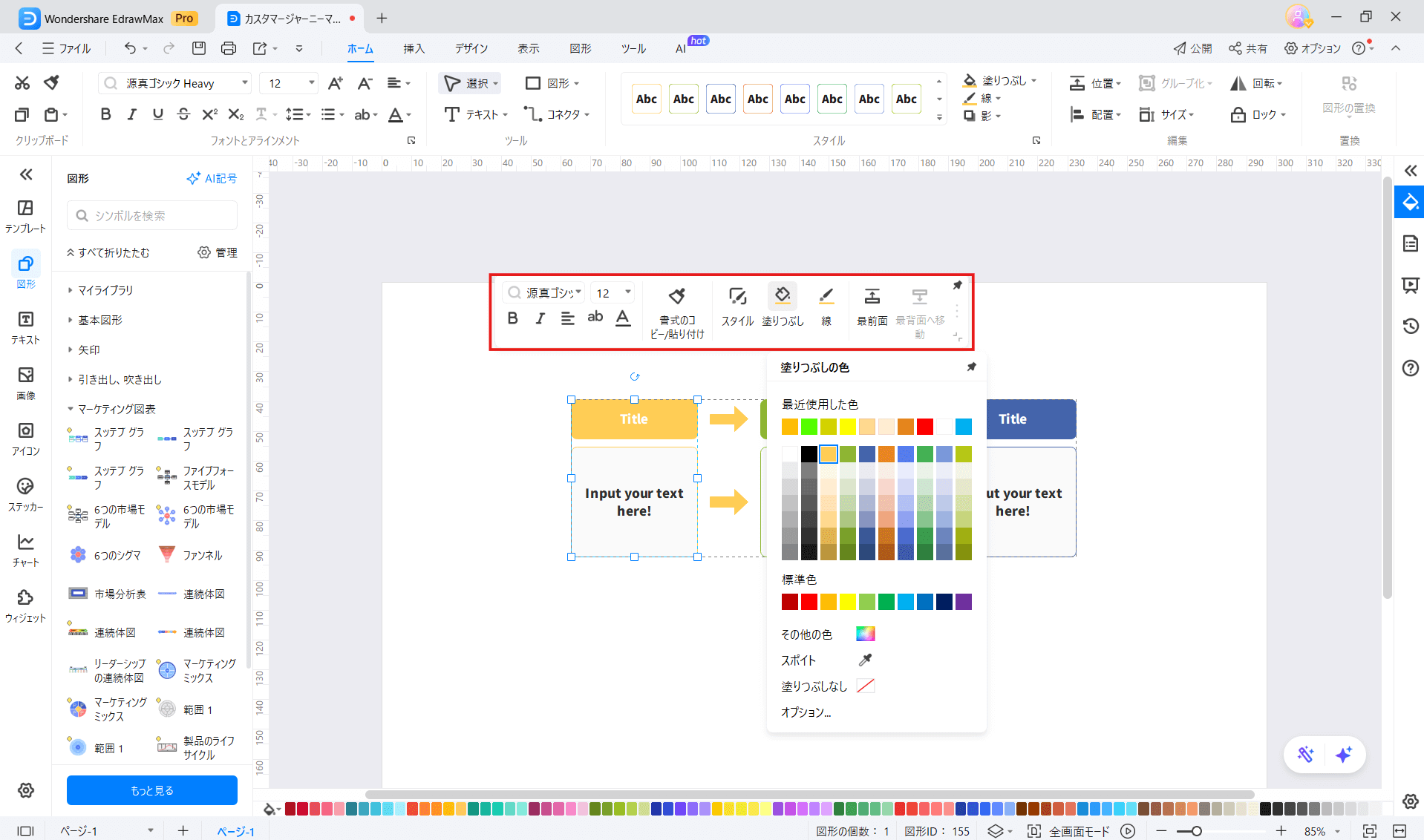Click オプション... in fill color panel

tap(806, 712)
